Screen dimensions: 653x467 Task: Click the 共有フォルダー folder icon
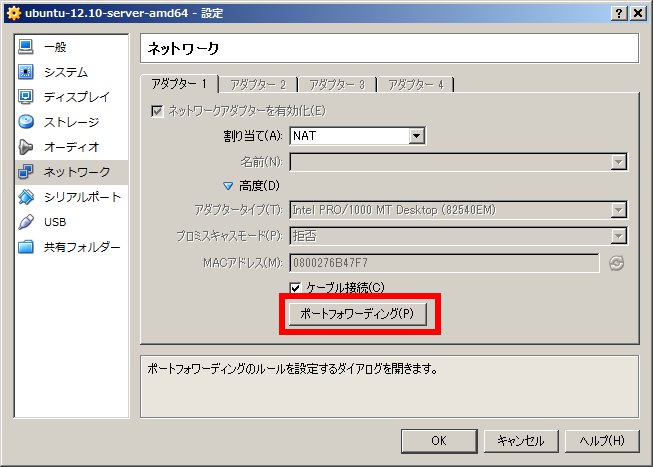click(x=26, y=247)
